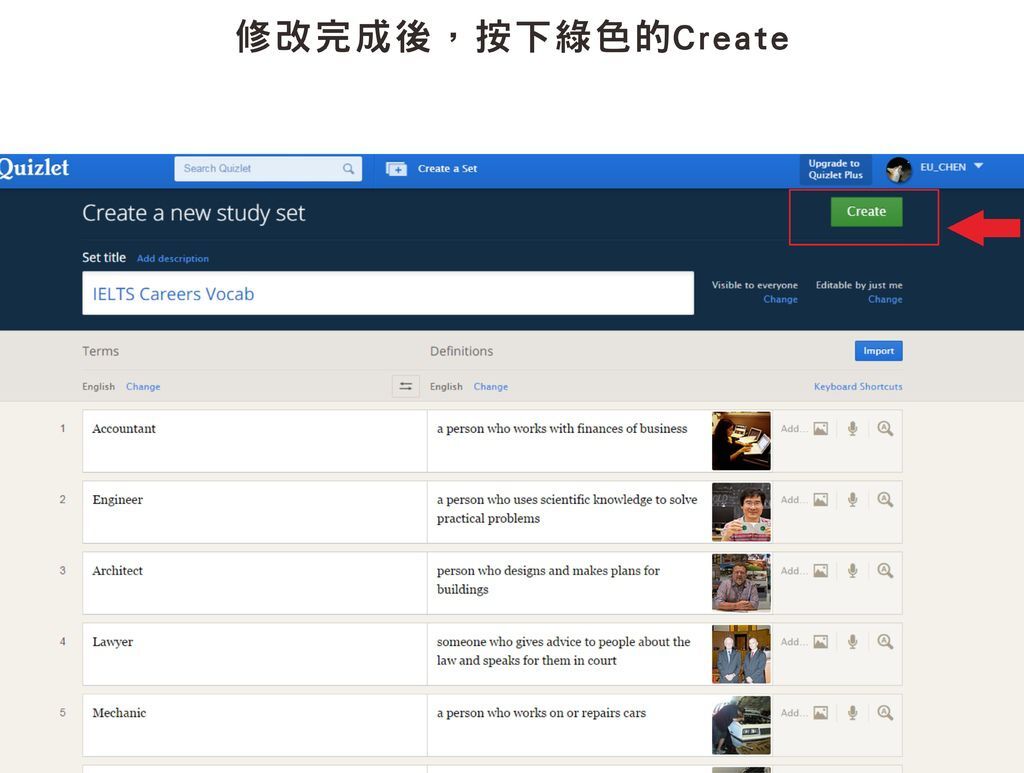Change the Definitions language from English
1024x773 pixels.
pyautogui.click(x=490, y=386)
